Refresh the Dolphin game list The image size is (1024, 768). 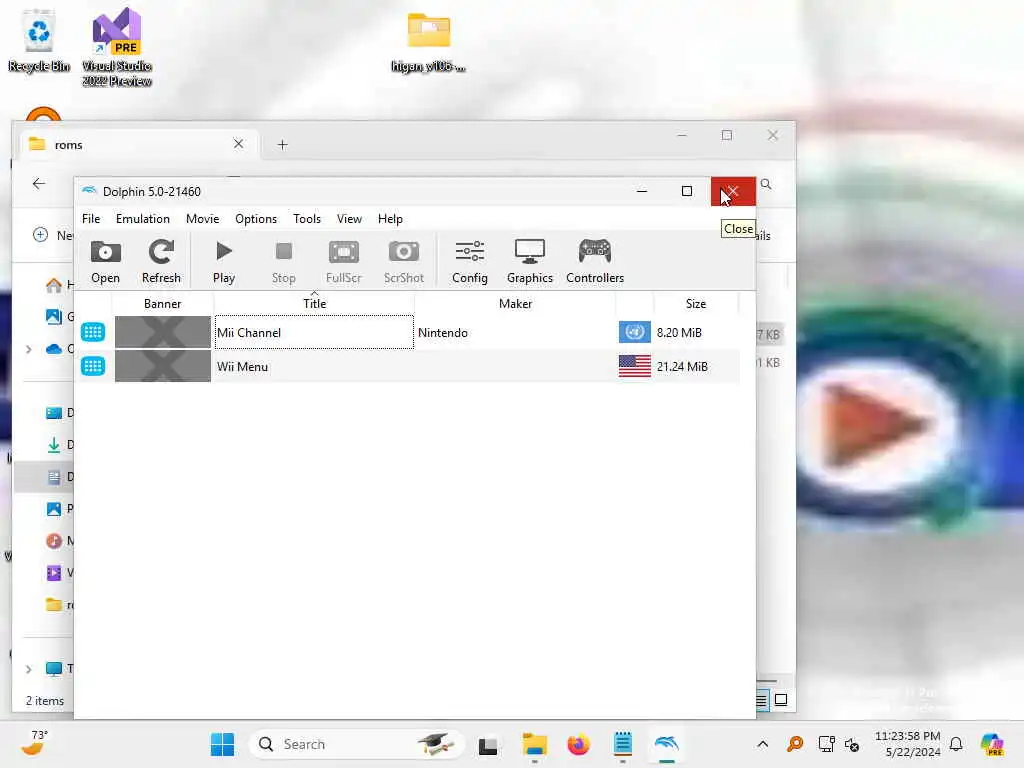pos(161,261)
